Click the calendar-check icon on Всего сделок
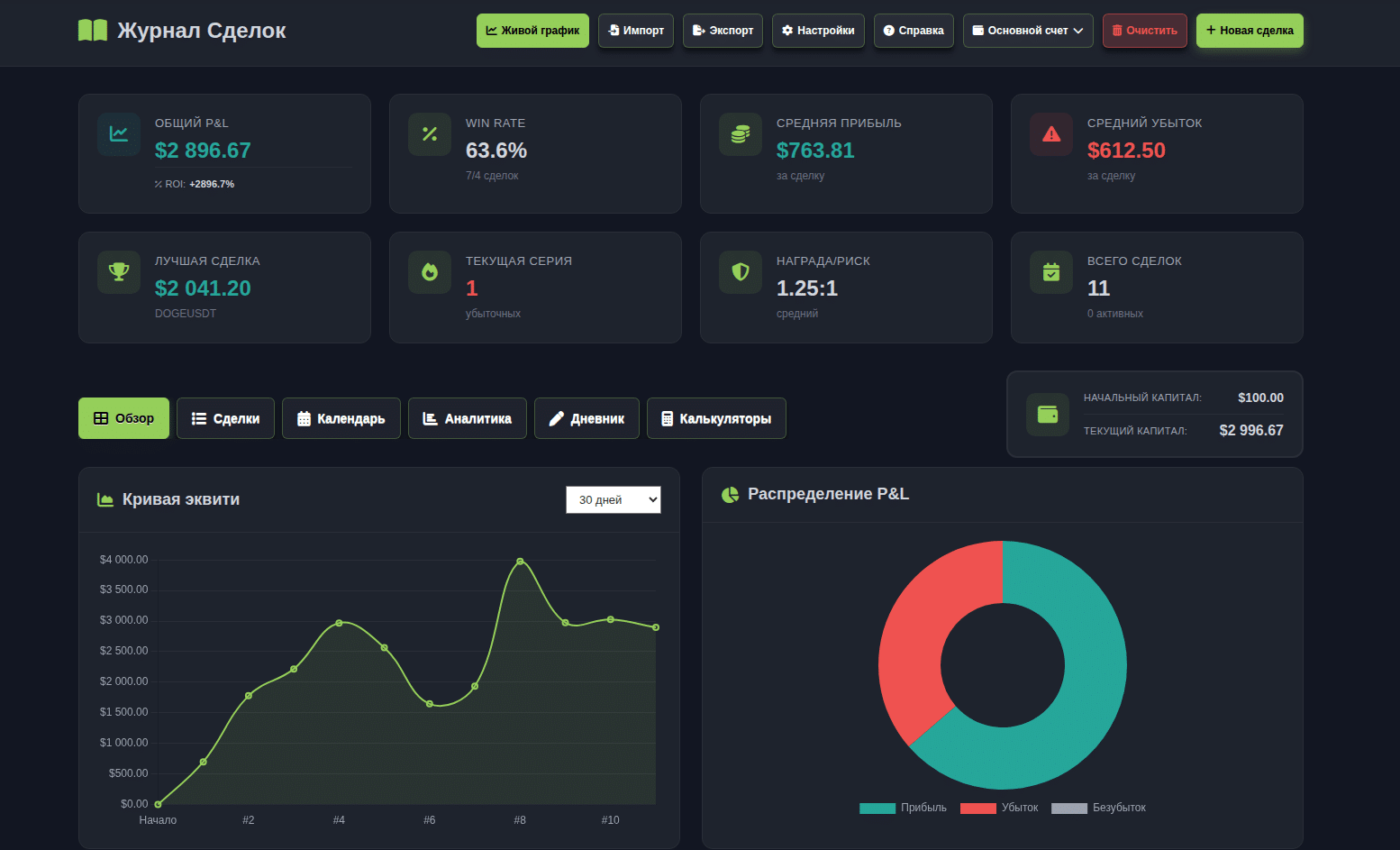 point(1051,272)
